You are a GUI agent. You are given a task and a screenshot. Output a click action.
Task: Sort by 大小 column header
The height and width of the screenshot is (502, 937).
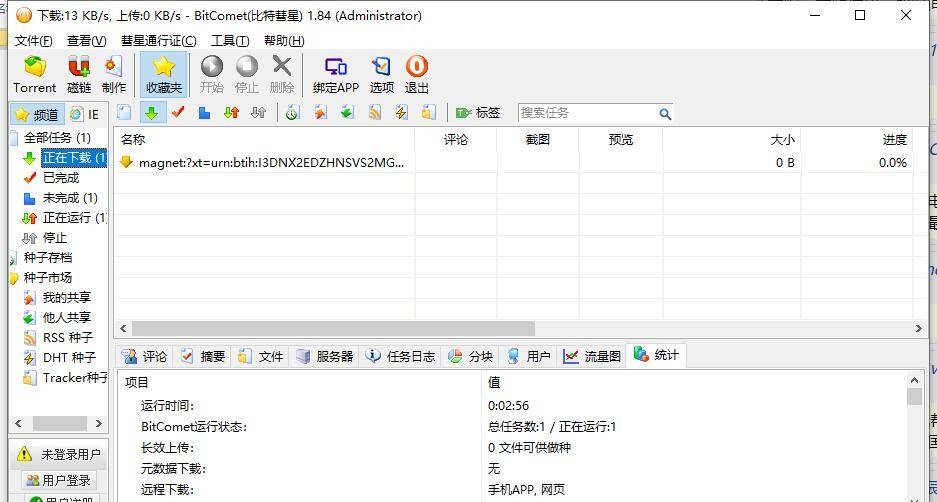(731, 140)
